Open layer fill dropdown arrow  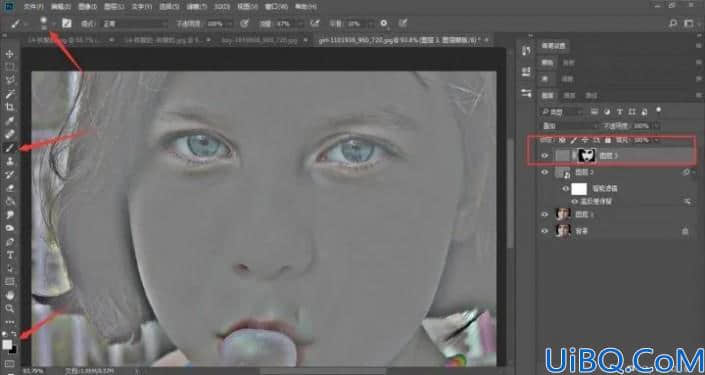[x=656, y=141]
